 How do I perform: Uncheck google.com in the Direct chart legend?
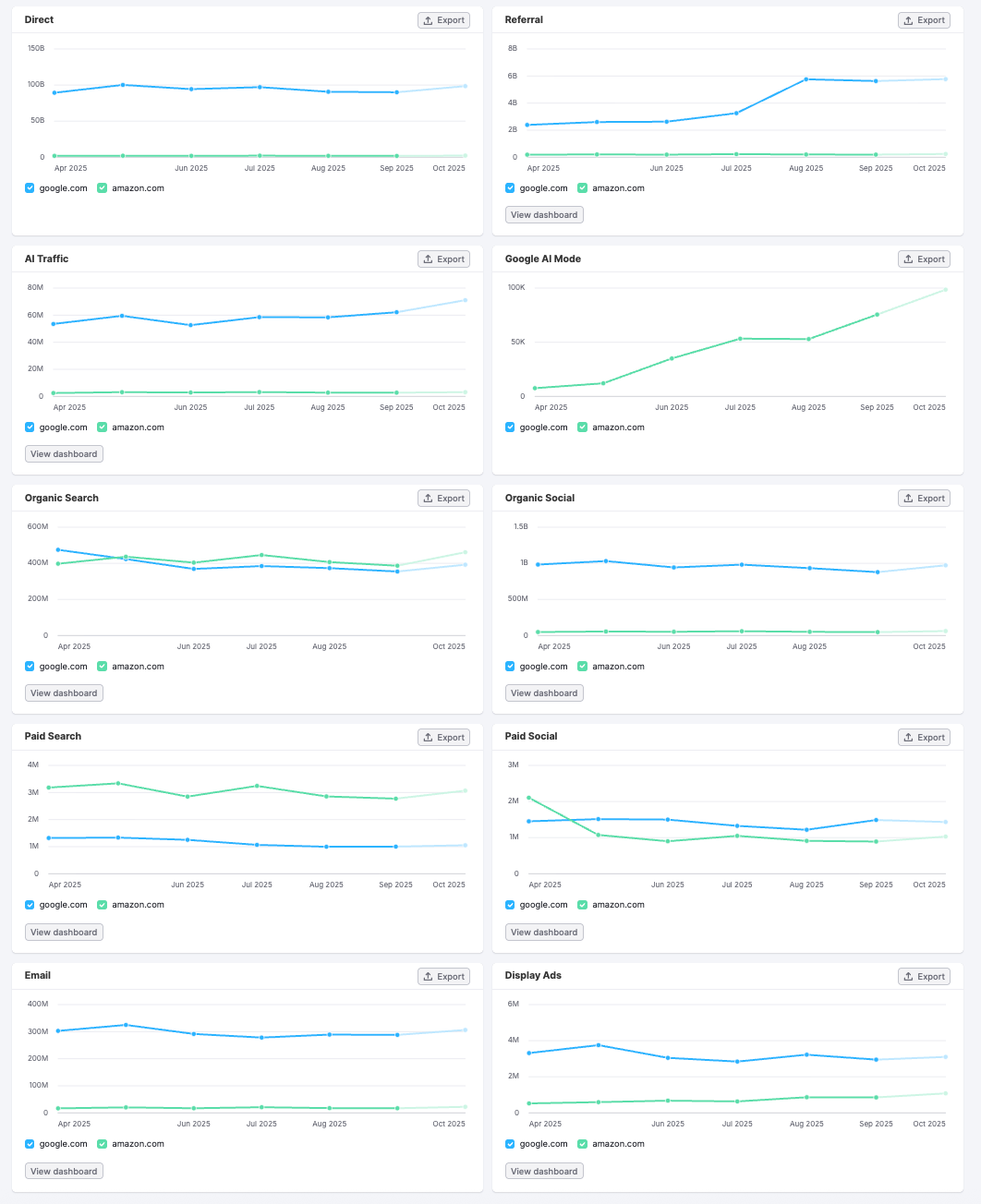click(x=30, y=188)
